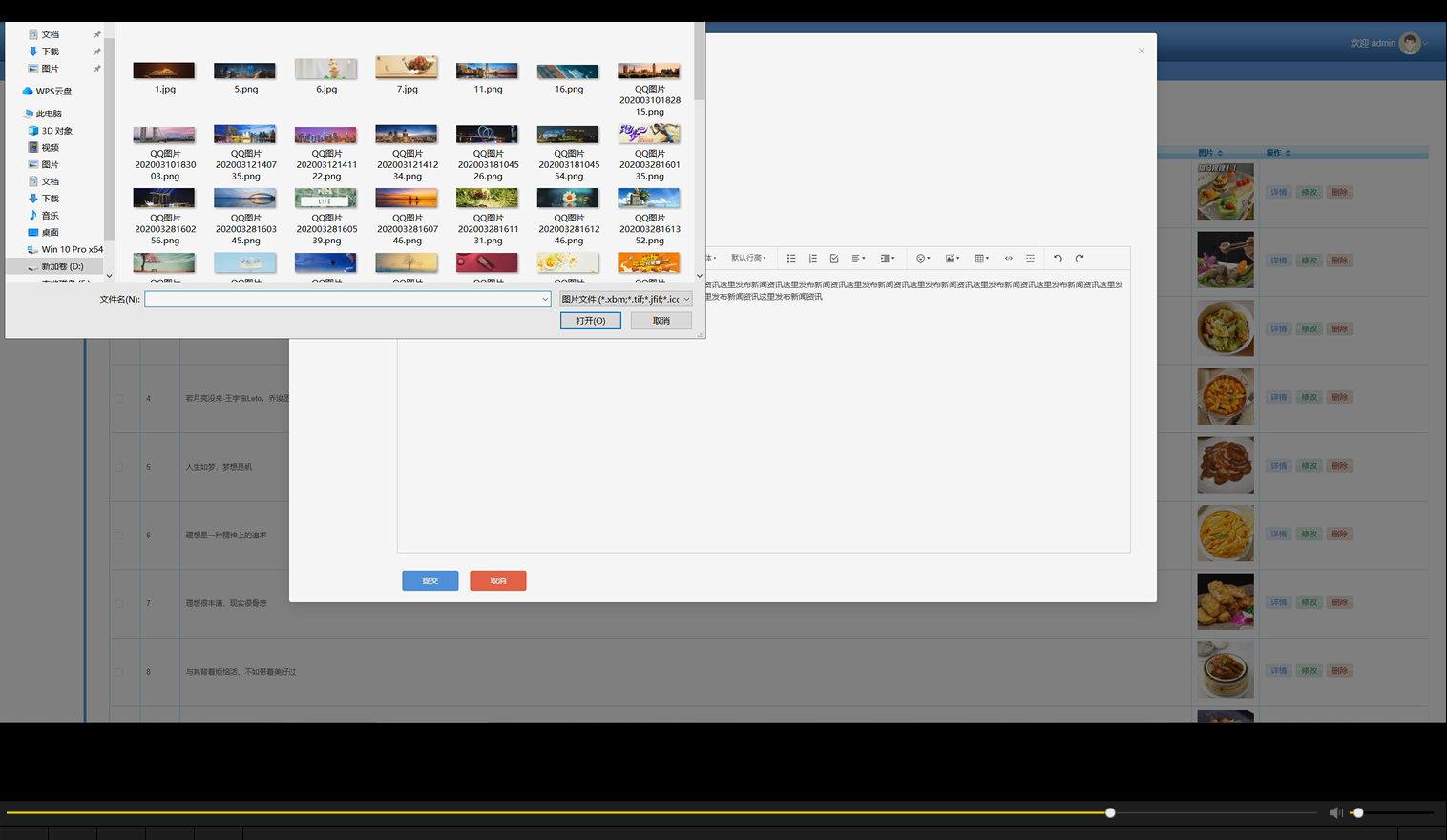Click the admin avatar in the header

pos(1410,44)
